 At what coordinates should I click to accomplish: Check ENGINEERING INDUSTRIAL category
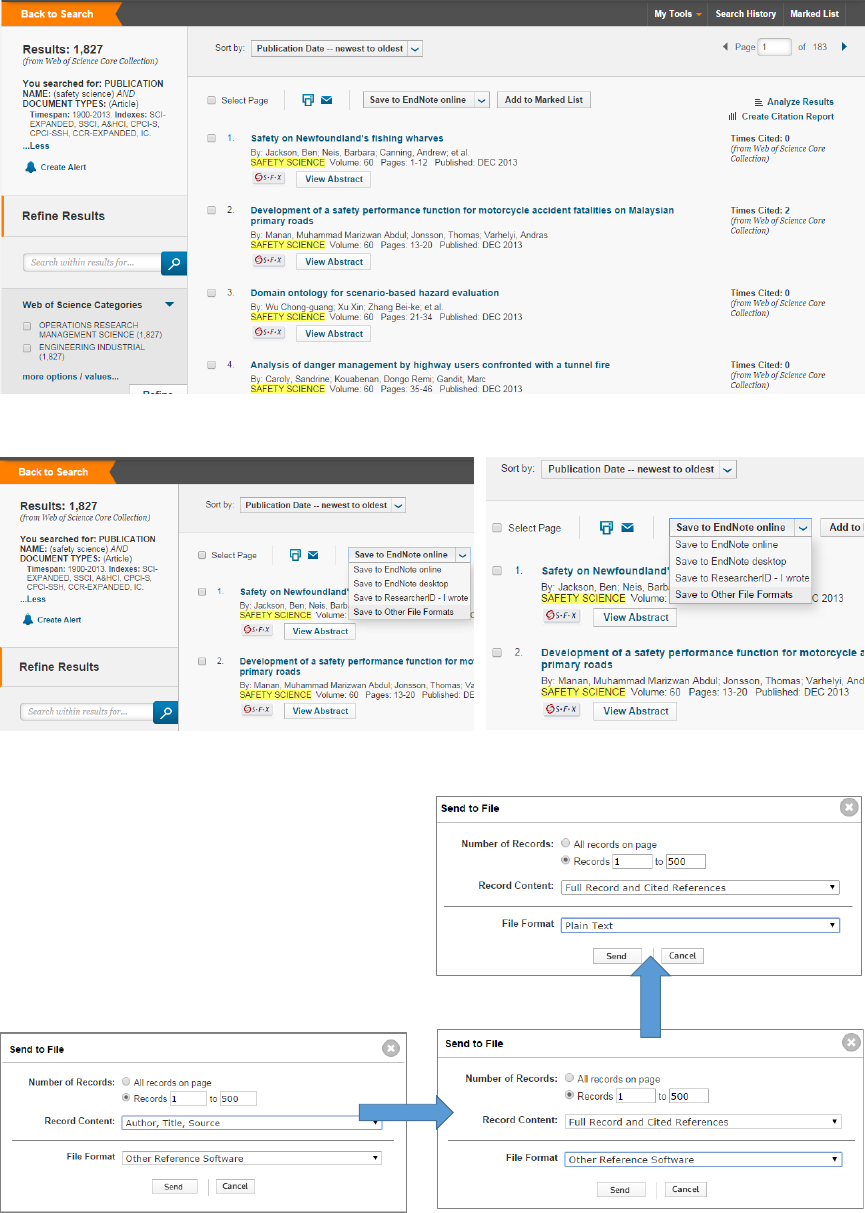[x=27, y=347]
